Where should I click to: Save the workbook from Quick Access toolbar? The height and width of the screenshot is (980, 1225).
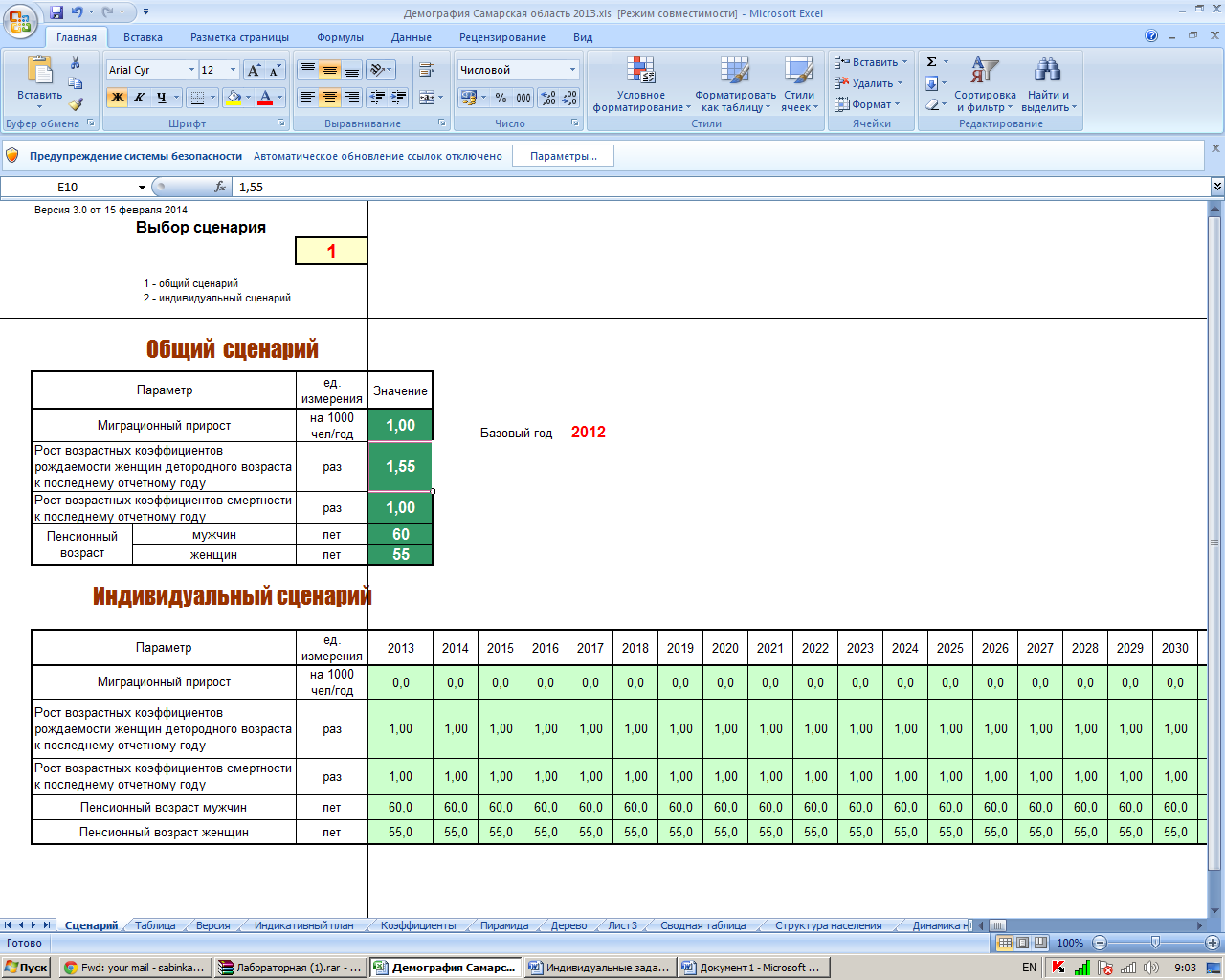point(56,12)
